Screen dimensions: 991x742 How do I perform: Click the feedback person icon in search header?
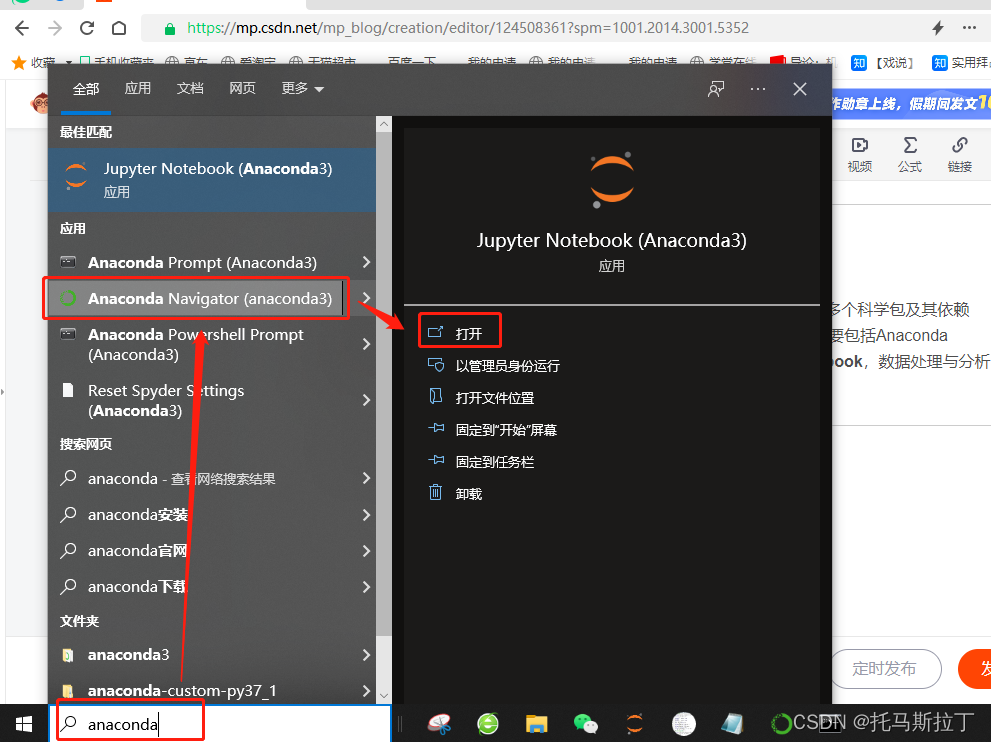(716, 89)
